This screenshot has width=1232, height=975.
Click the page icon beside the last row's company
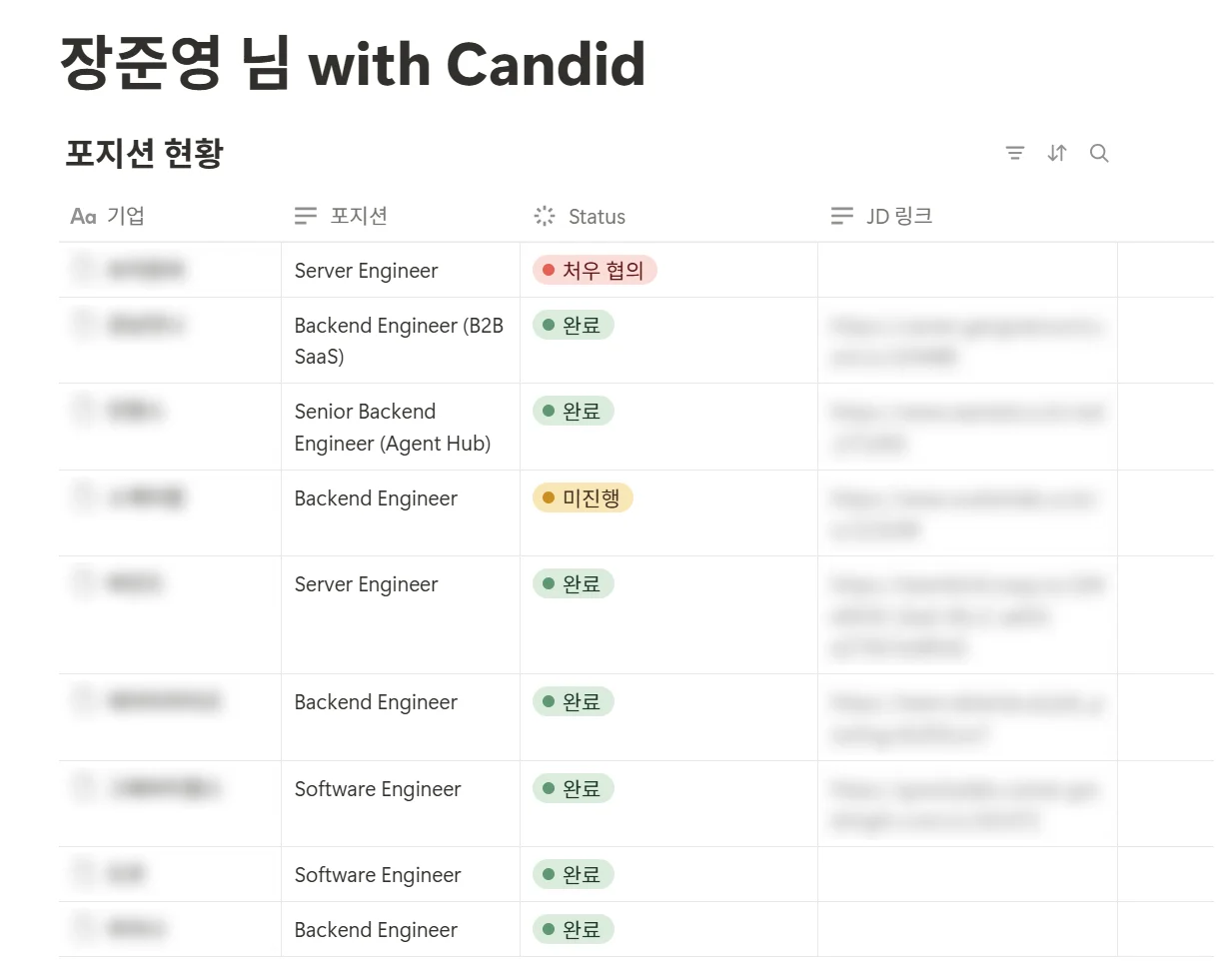coord(83,929)
